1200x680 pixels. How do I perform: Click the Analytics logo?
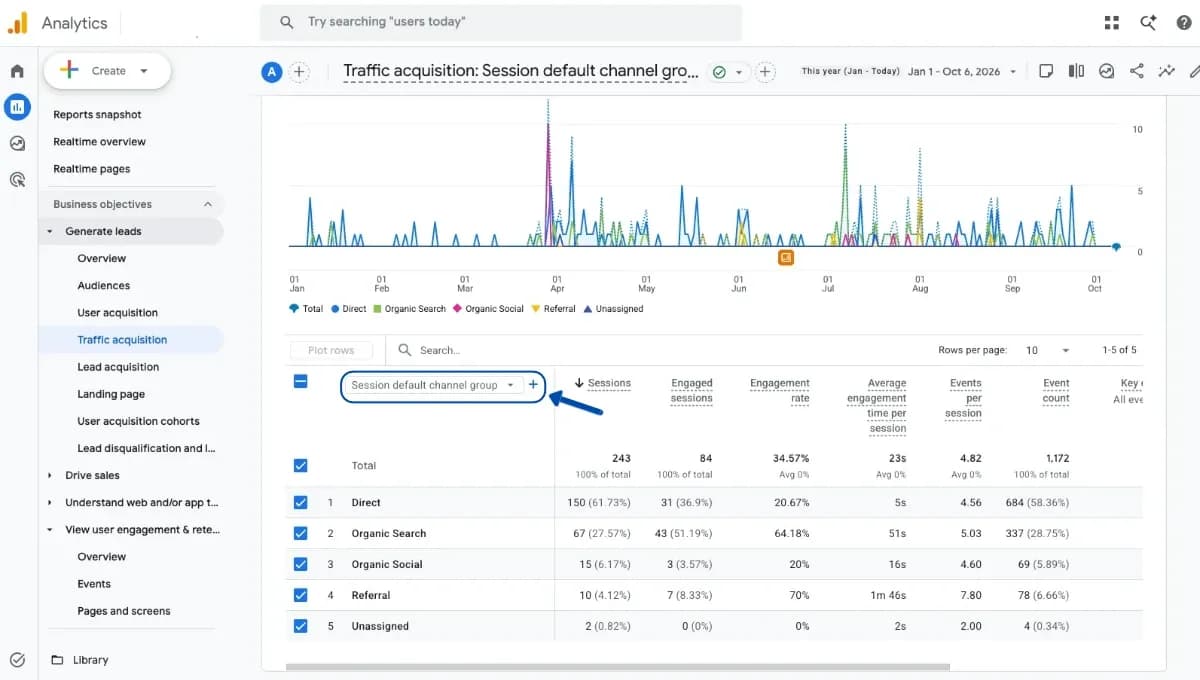coord(18,22)
